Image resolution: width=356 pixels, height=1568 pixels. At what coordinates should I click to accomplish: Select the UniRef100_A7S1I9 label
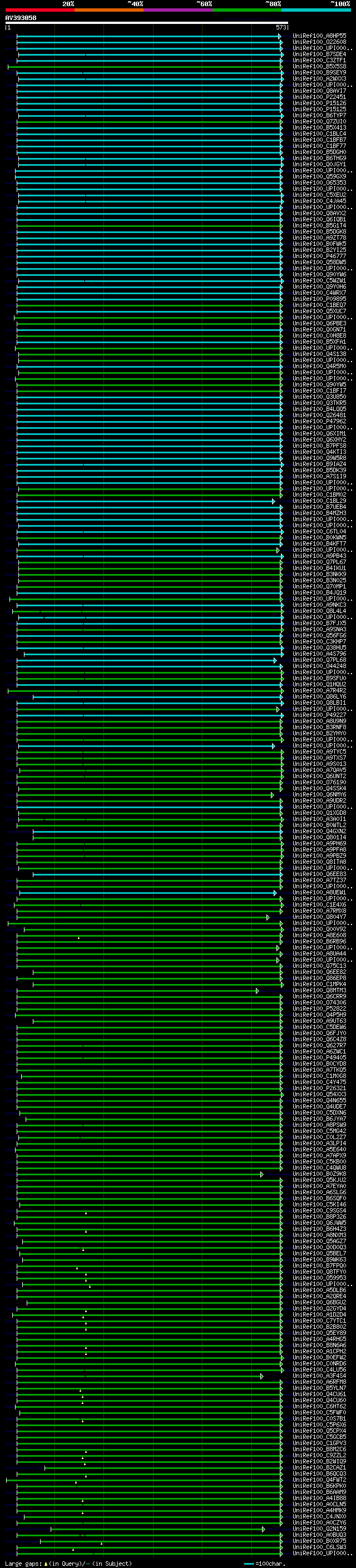(x=319, y=476)
